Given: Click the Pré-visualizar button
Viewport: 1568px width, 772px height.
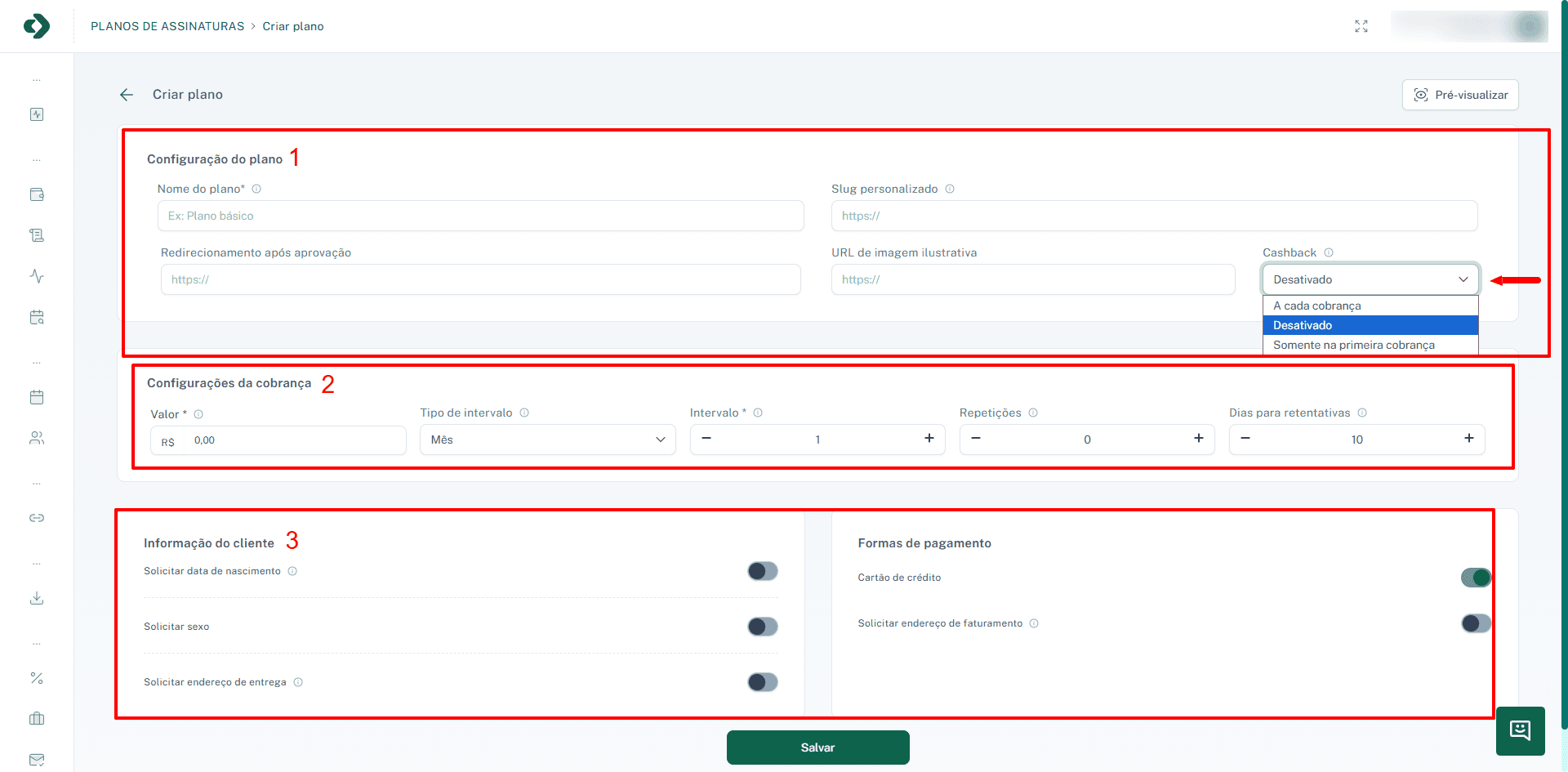Looking at the screenshot, I should click(1460, 95).
